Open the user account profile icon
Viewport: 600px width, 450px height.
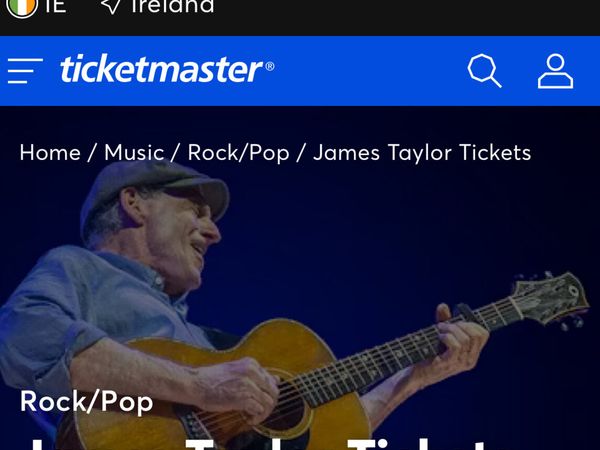tap(555, 71)
